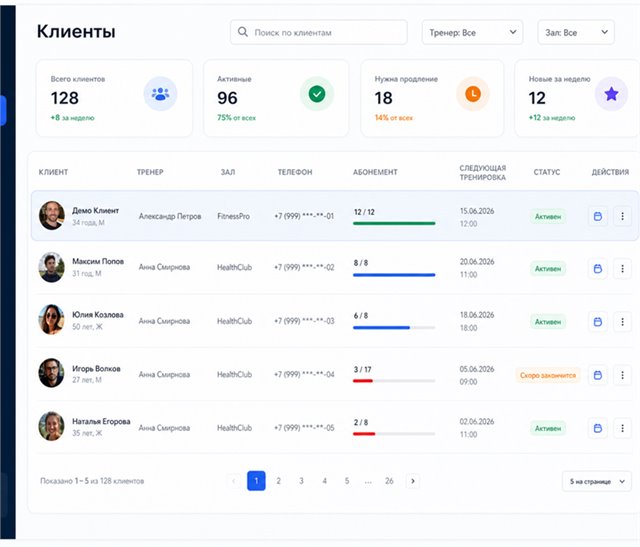Open more actions for Игорь Волков
This screenshot has height=547, width=640.
[622, 375]
